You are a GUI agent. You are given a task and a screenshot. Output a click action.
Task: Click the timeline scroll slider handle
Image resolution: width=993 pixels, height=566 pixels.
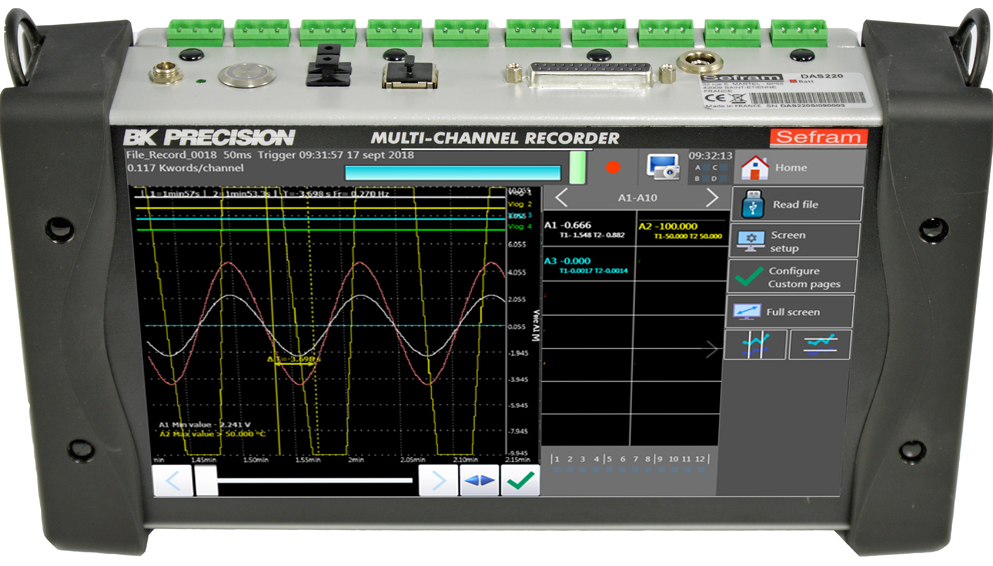206,481
